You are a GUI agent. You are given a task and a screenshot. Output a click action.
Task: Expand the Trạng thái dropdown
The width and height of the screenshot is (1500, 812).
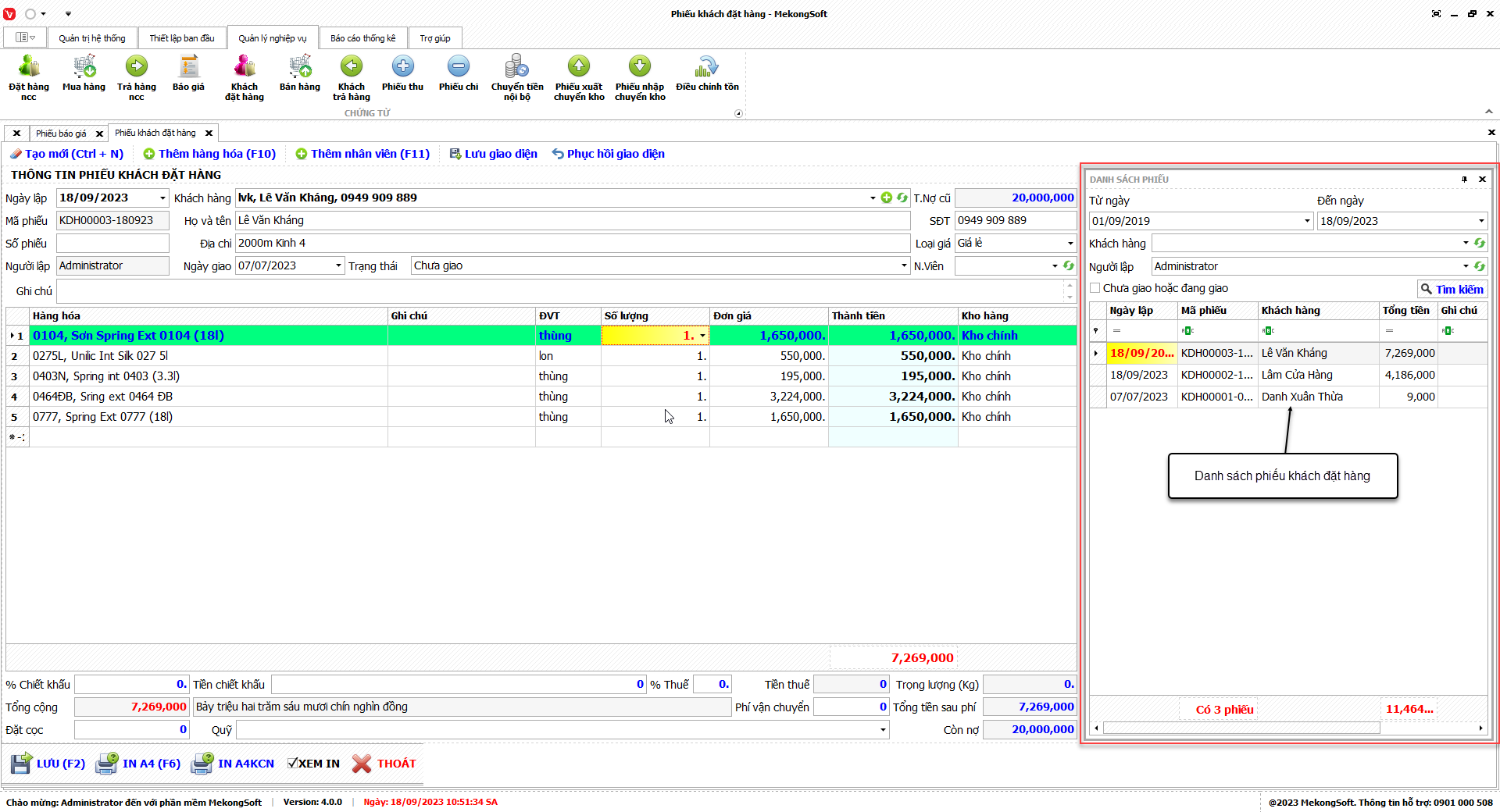click(x=904, y=266)
